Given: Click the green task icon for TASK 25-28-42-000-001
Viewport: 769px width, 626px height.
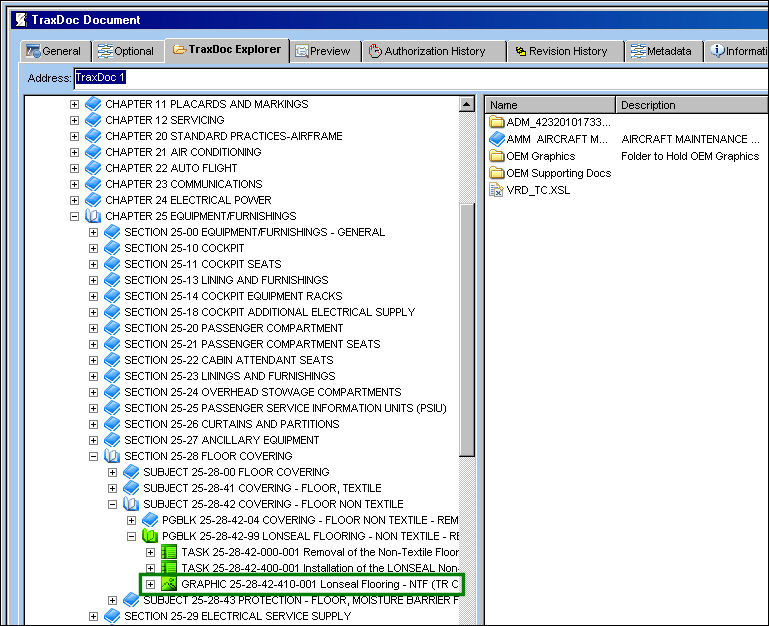Looking at the screenshot, I should (x=169, y=552).
